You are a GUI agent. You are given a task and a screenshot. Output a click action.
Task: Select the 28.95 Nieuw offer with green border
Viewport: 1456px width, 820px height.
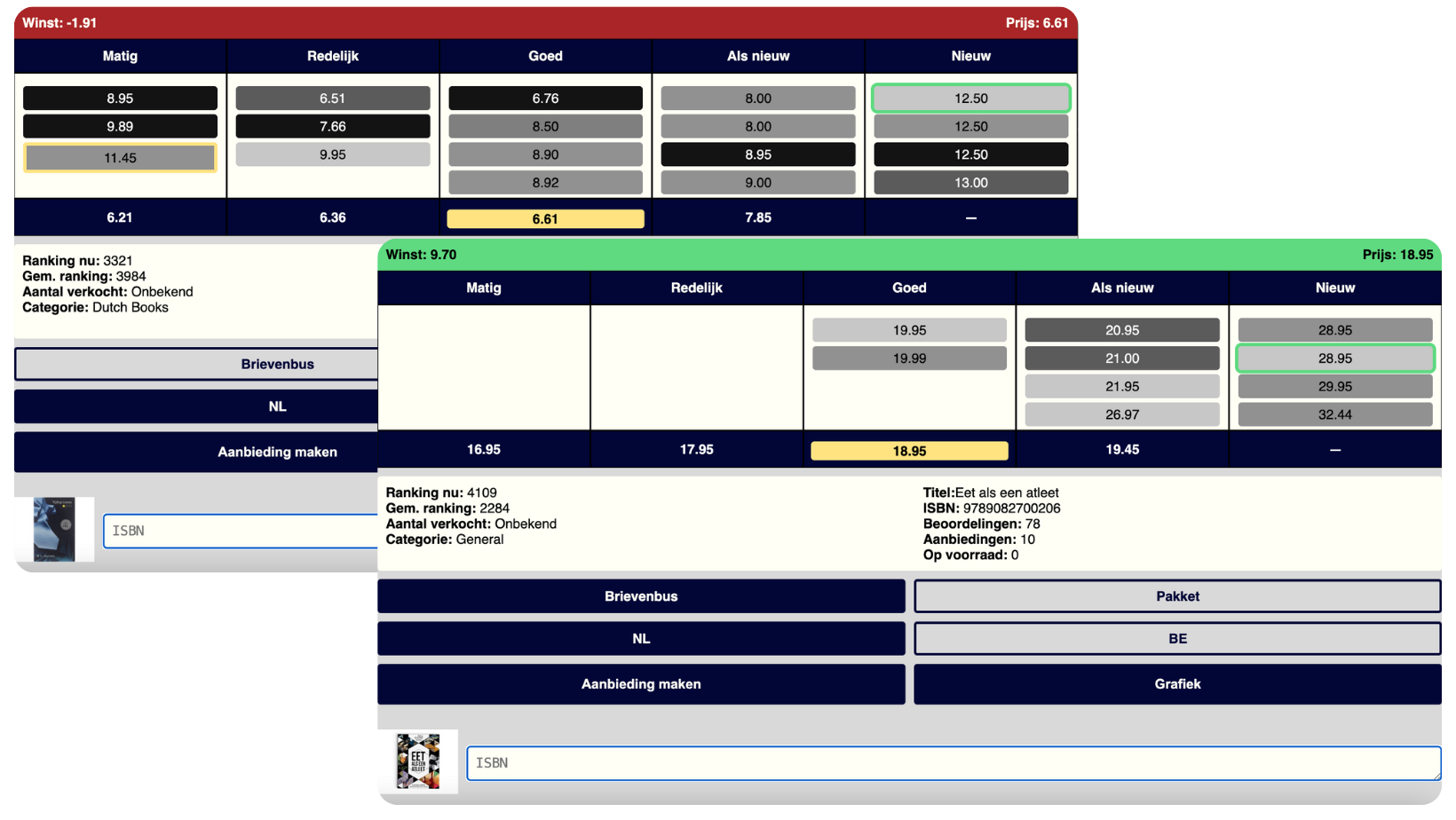(x=1334, y=358)
